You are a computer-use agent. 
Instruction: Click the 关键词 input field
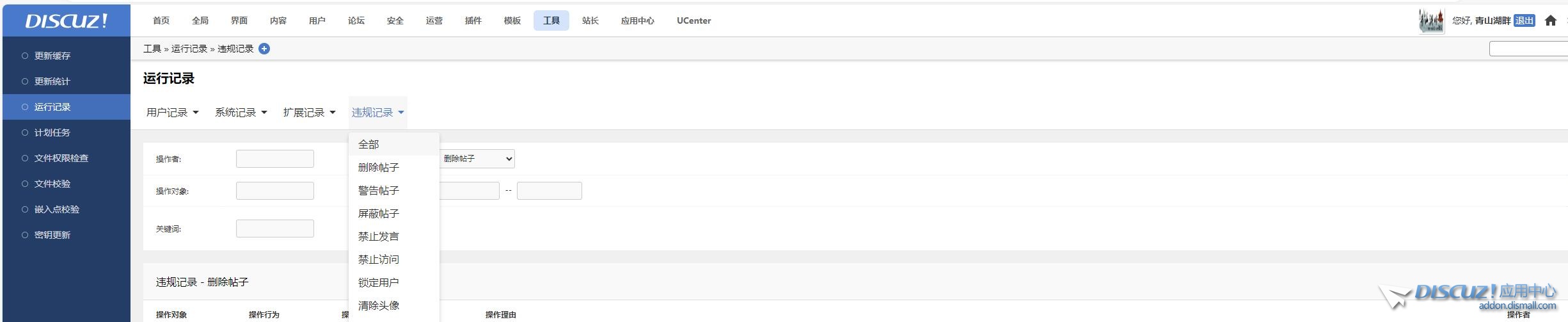point(275,229)
